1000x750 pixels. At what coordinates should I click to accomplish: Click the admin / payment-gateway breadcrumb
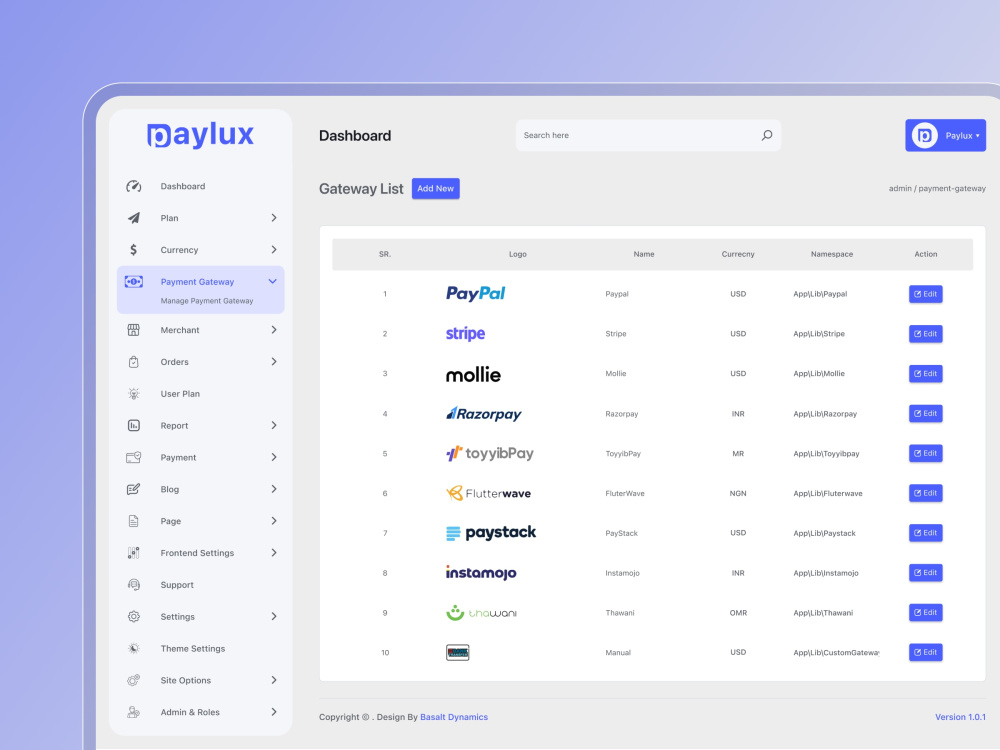point(937,189)
